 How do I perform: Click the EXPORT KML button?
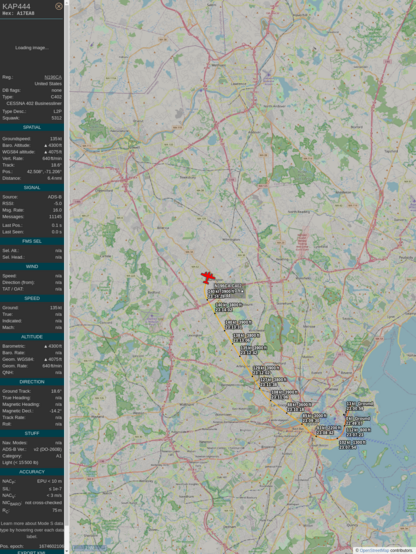(x=32, y=552)
